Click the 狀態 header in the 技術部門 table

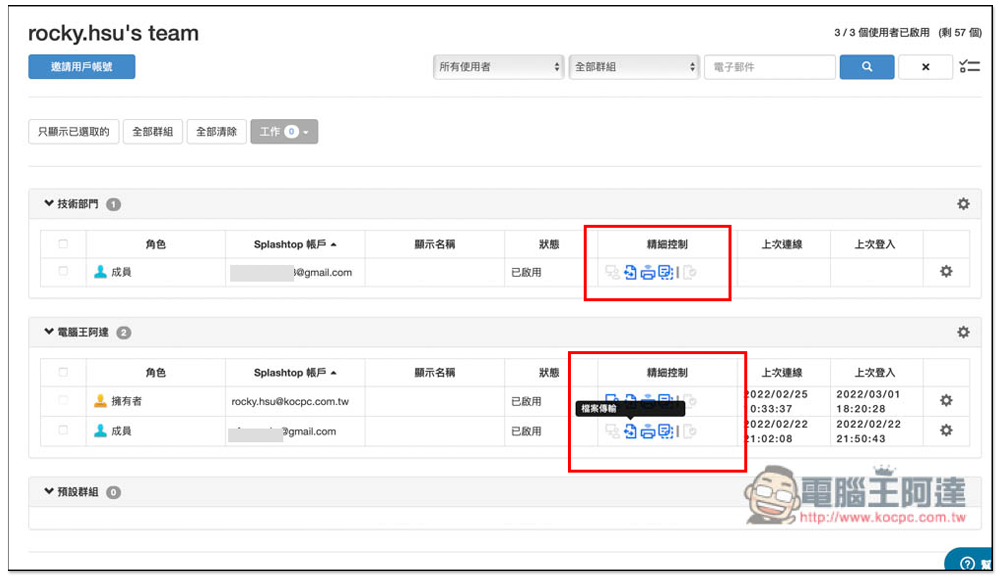(x=548, y=244)
